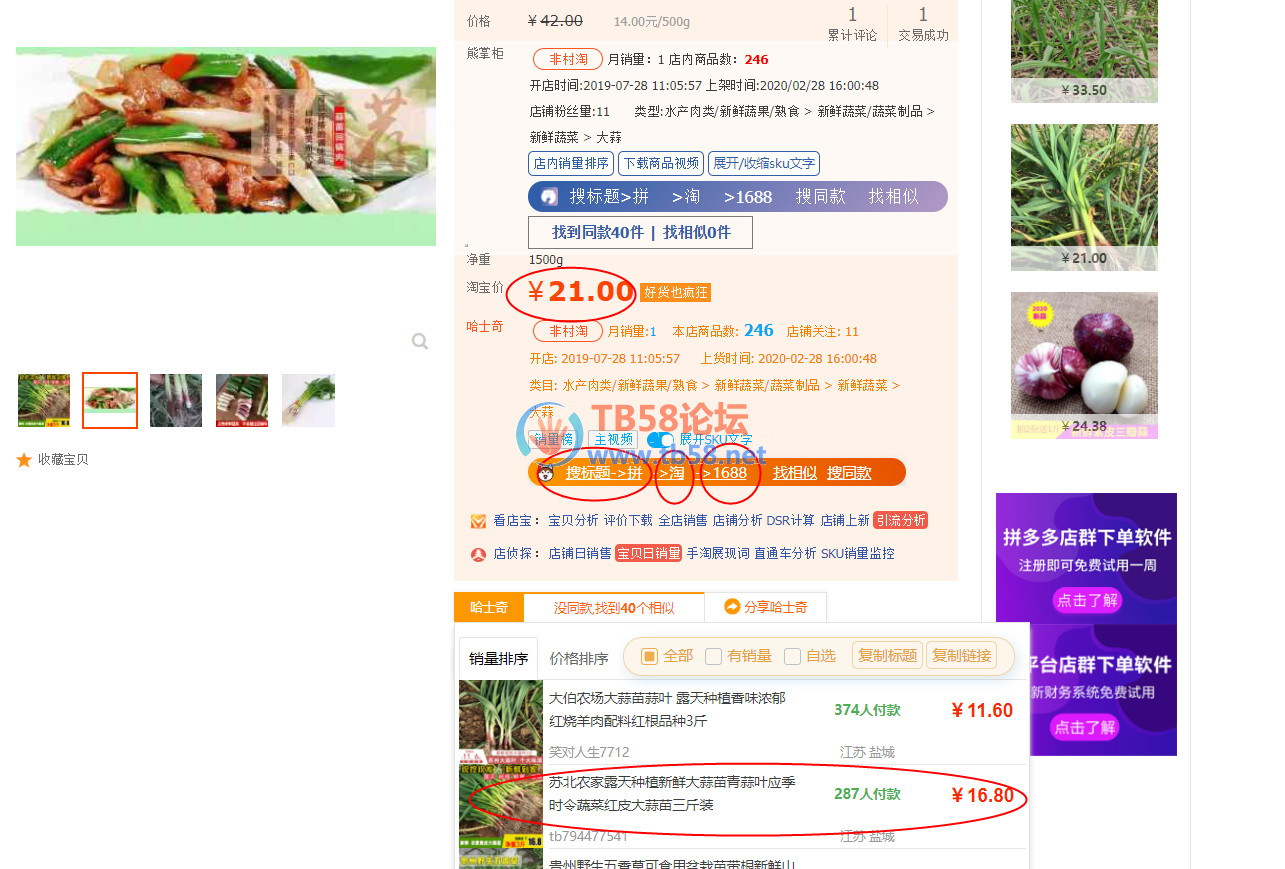1285x869 pixels.
Task: Click the husky dog icon in orange bar
Action: point(546,473)
